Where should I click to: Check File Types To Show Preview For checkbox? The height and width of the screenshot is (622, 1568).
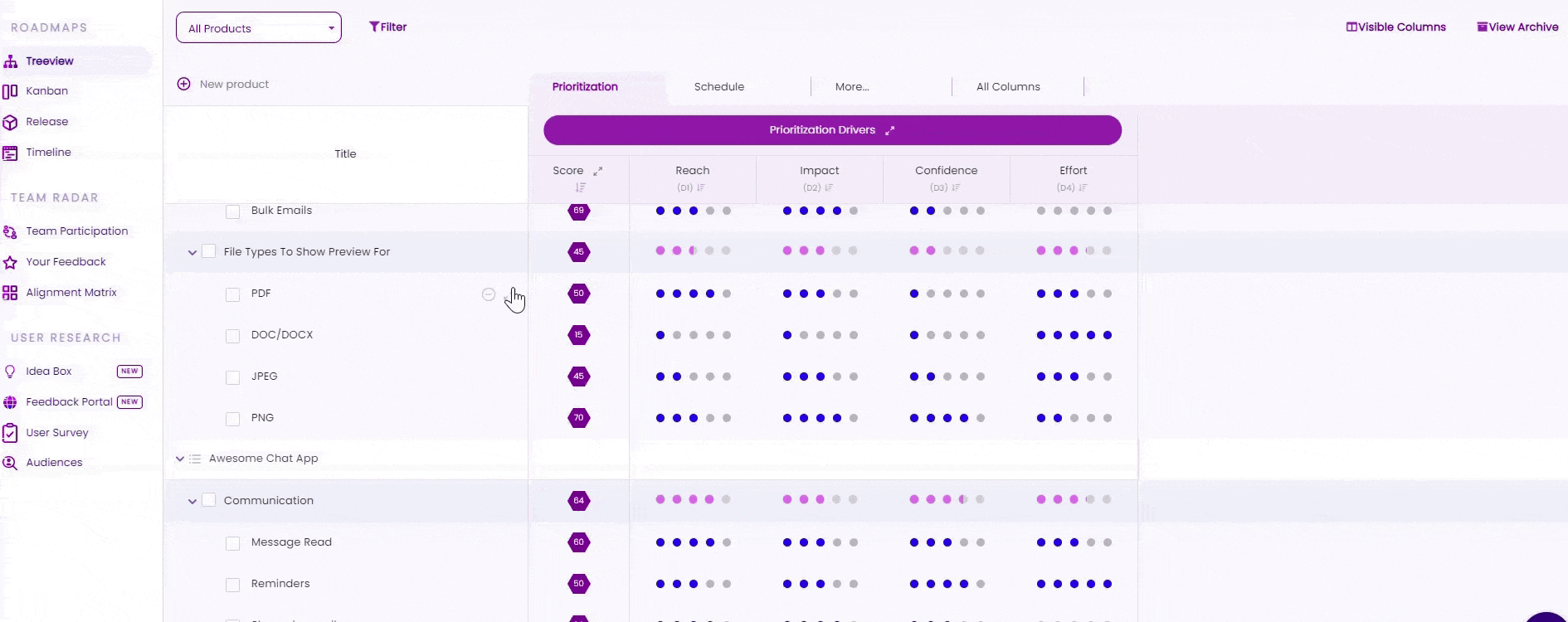pos(209,251)
